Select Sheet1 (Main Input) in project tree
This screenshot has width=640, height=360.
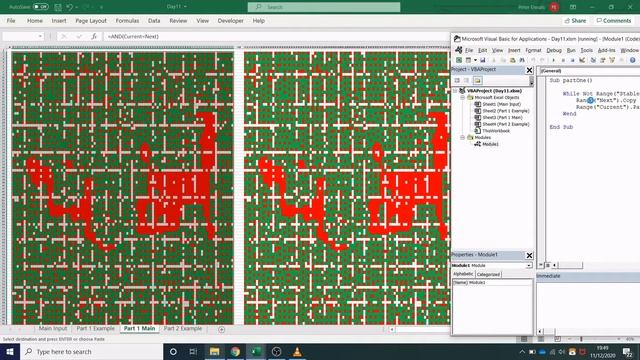[x=501, y=104]
